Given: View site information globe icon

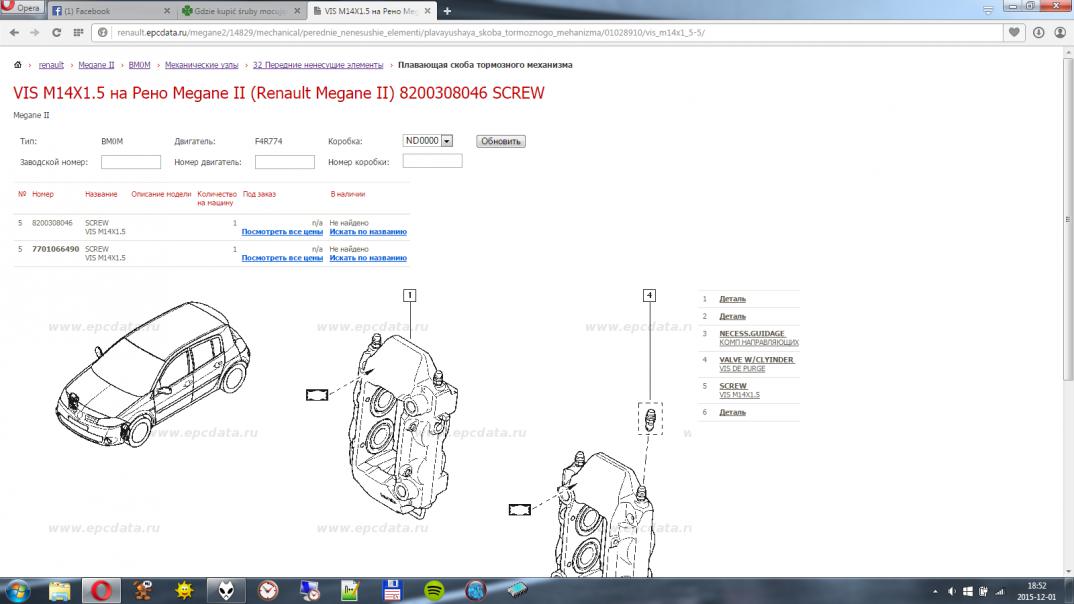Looking at the screenshot, I should click(103, 32).
